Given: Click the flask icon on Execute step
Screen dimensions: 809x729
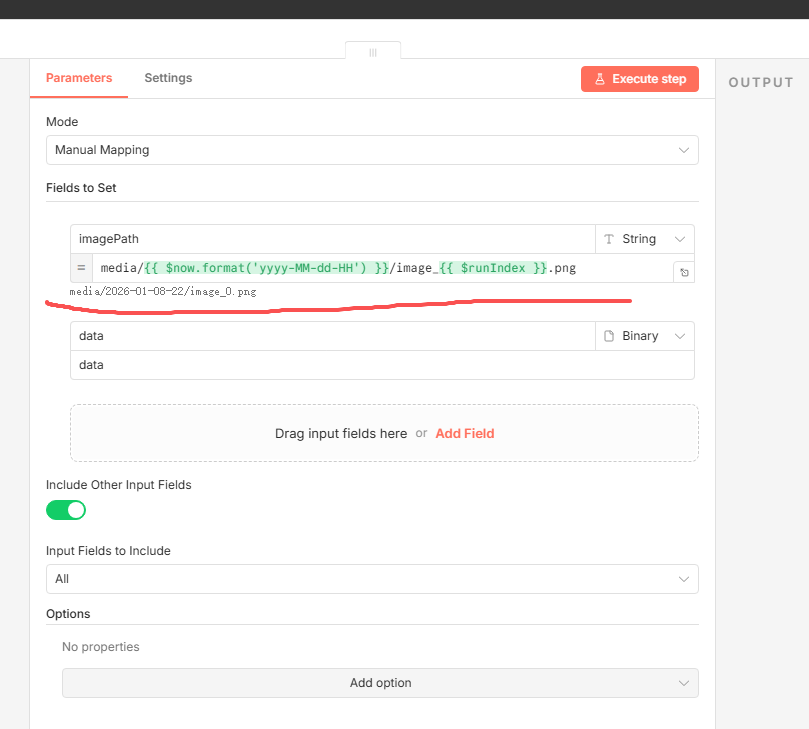Looking at the screenshot, I should (600, 79).
